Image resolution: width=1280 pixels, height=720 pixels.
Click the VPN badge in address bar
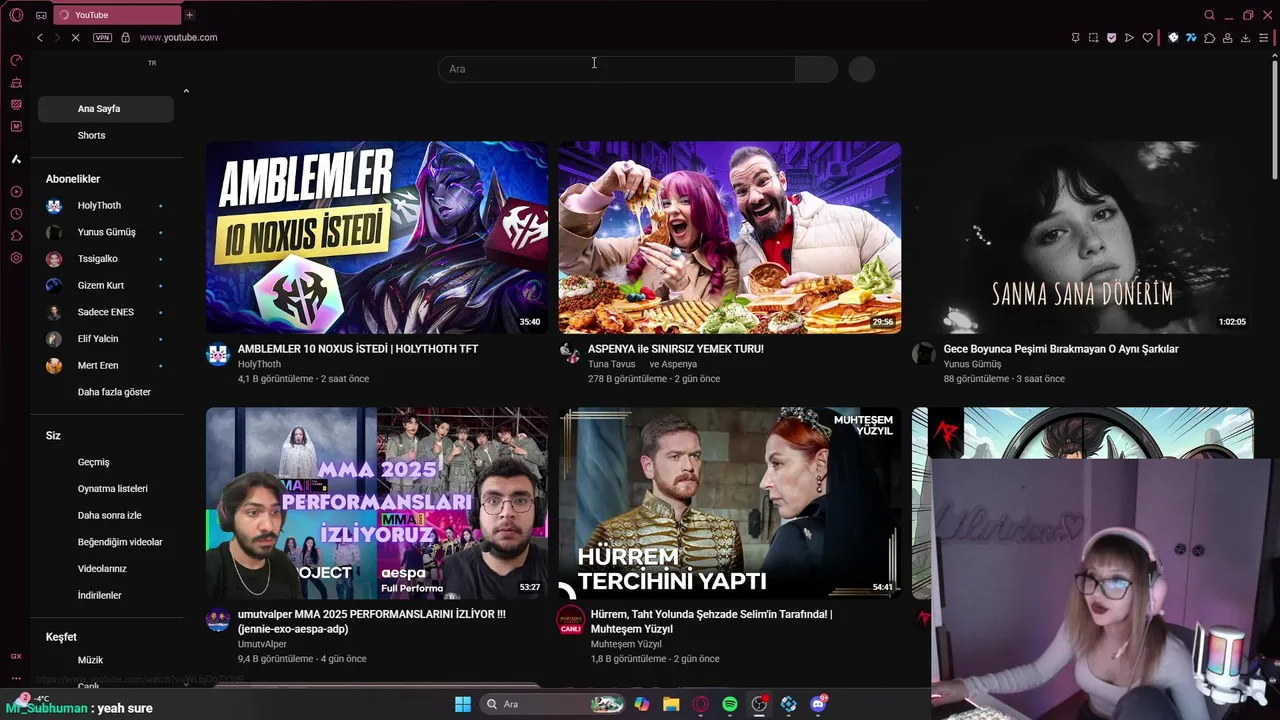click(x=102, y=38)
